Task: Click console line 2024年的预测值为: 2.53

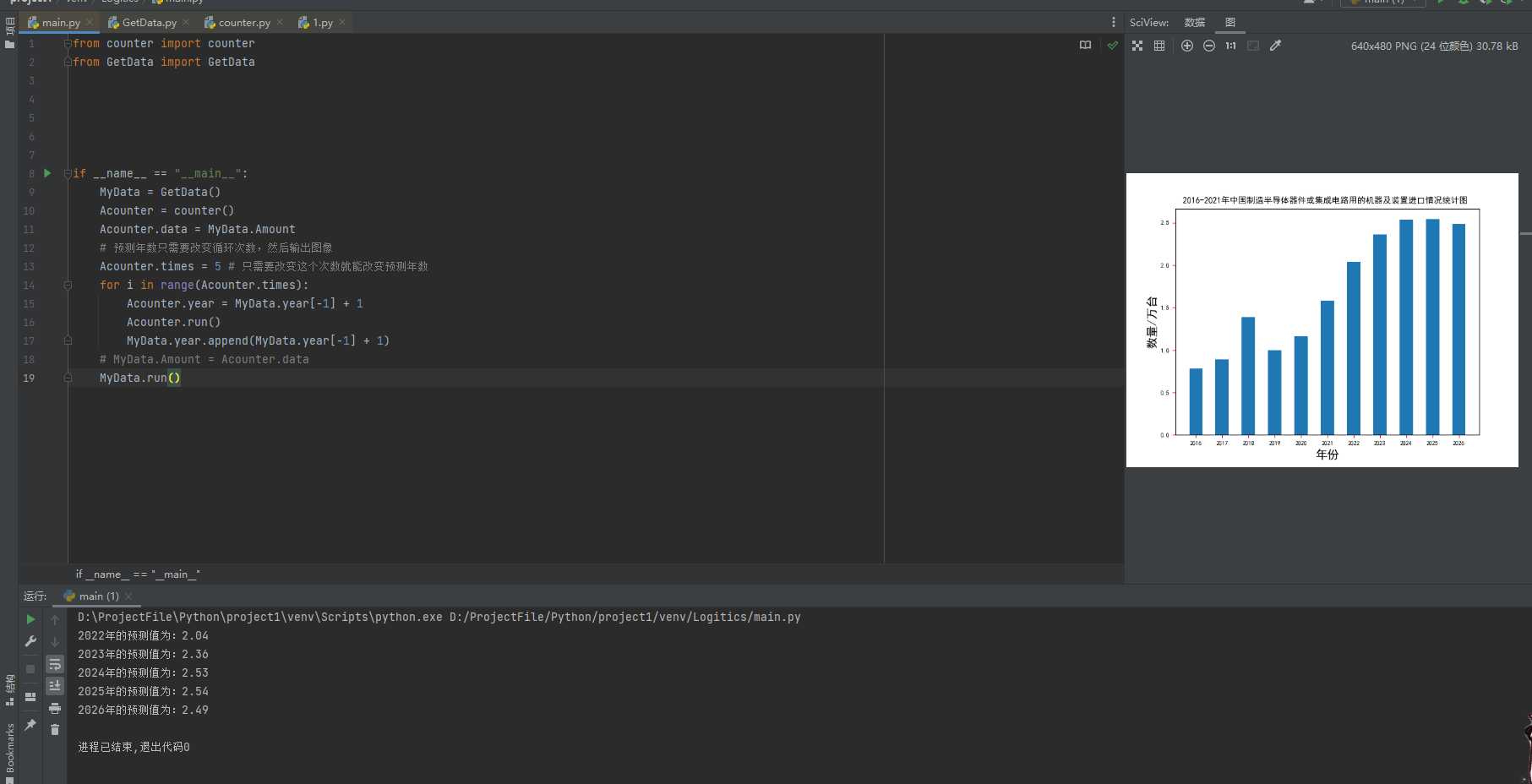Action: [143, 673]
